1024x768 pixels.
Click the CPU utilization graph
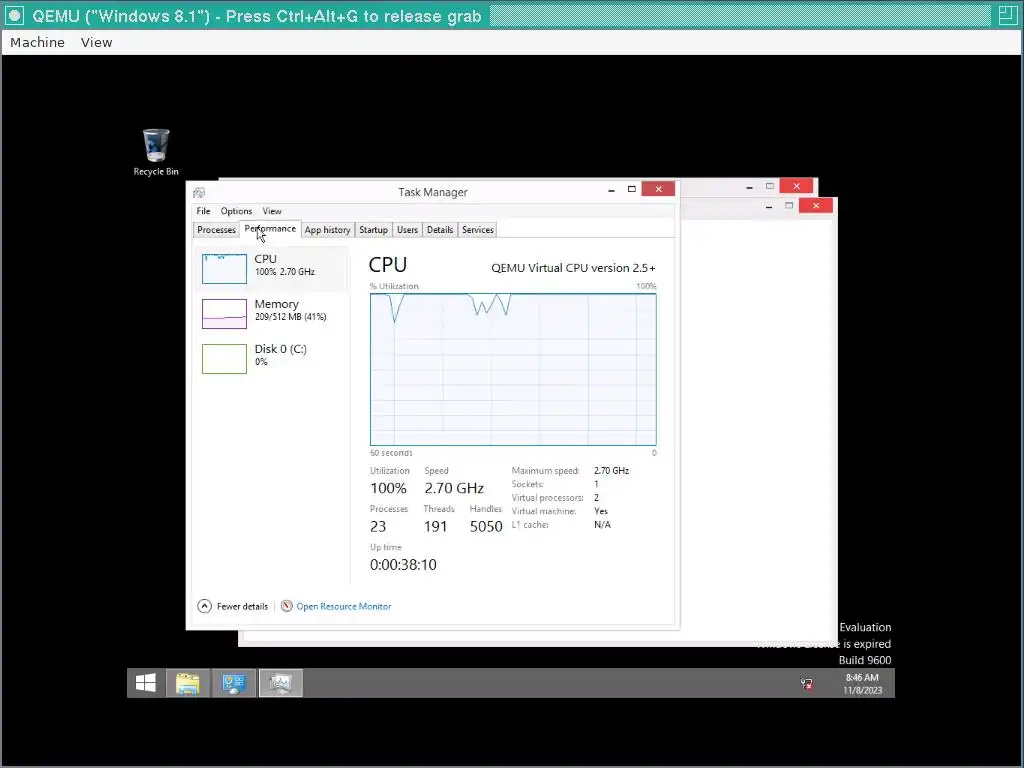pyautogui.click(x=513, y=370)
